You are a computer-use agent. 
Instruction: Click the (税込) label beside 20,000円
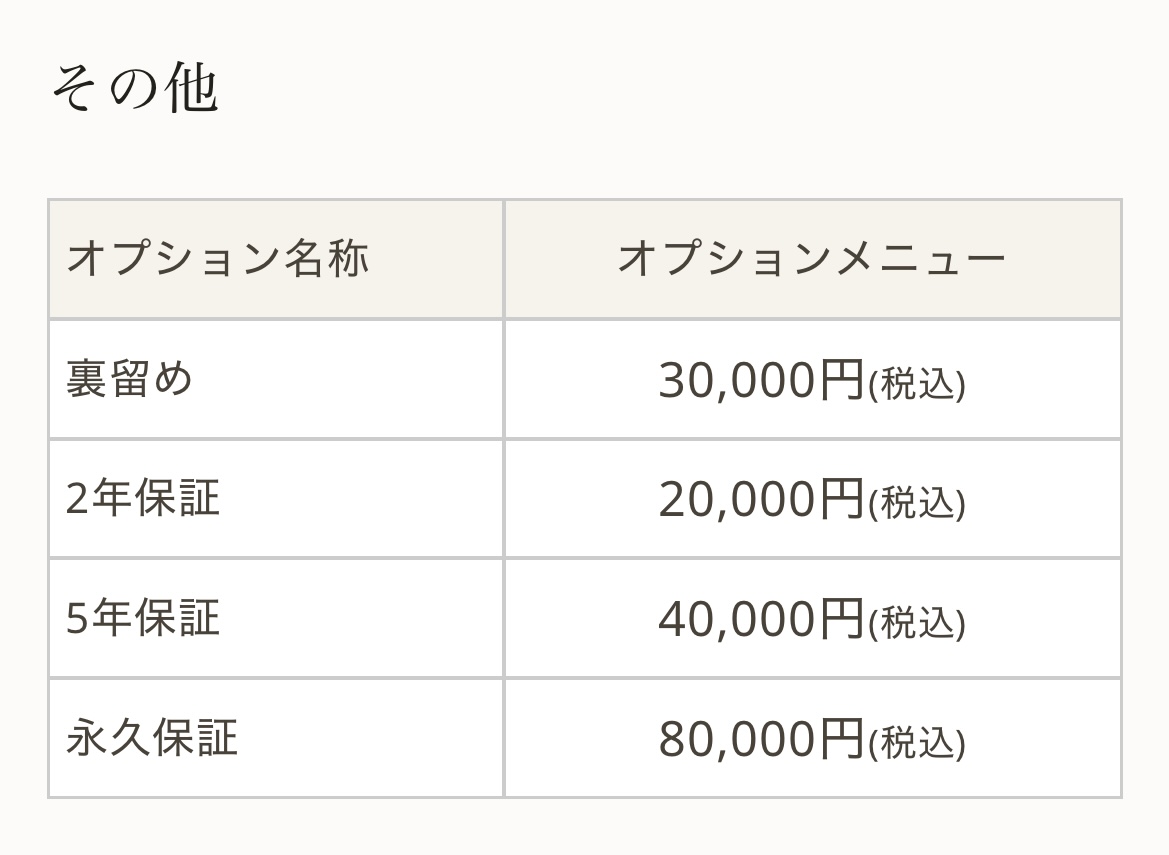(x=916, y=503)
